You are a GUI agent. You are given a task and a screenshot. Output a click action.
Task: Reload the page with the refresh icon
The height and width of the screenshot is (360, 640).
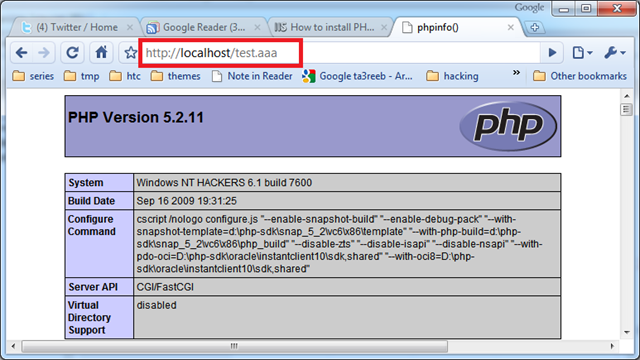(72, 53)
